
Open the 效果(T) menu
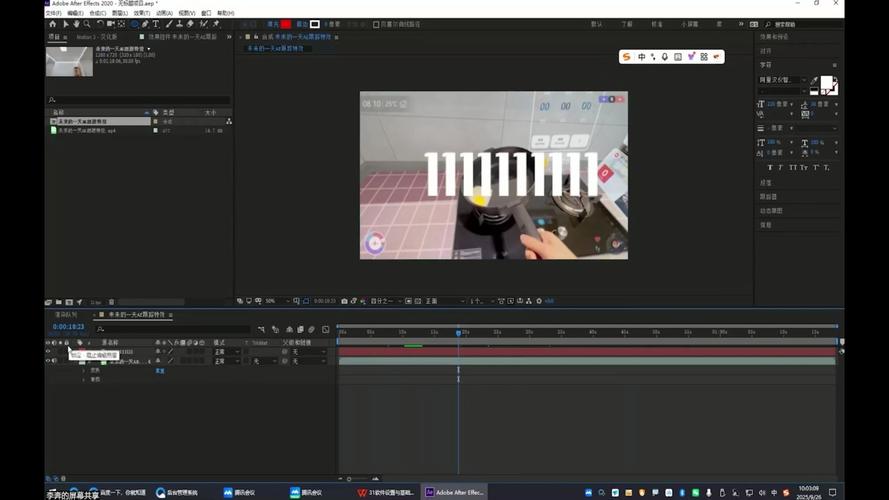pyautogui.click(x=142, y=13)
